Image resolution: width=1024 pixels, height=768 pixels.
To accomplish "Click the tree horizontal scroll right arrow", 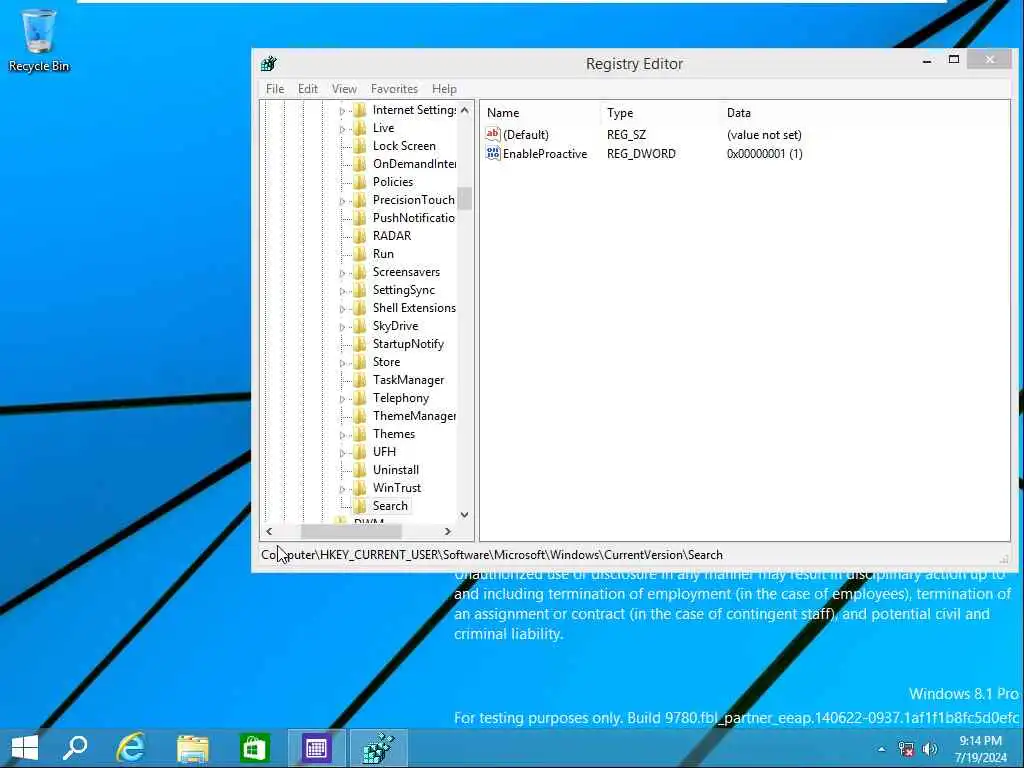I will click(x=447, y=532).
